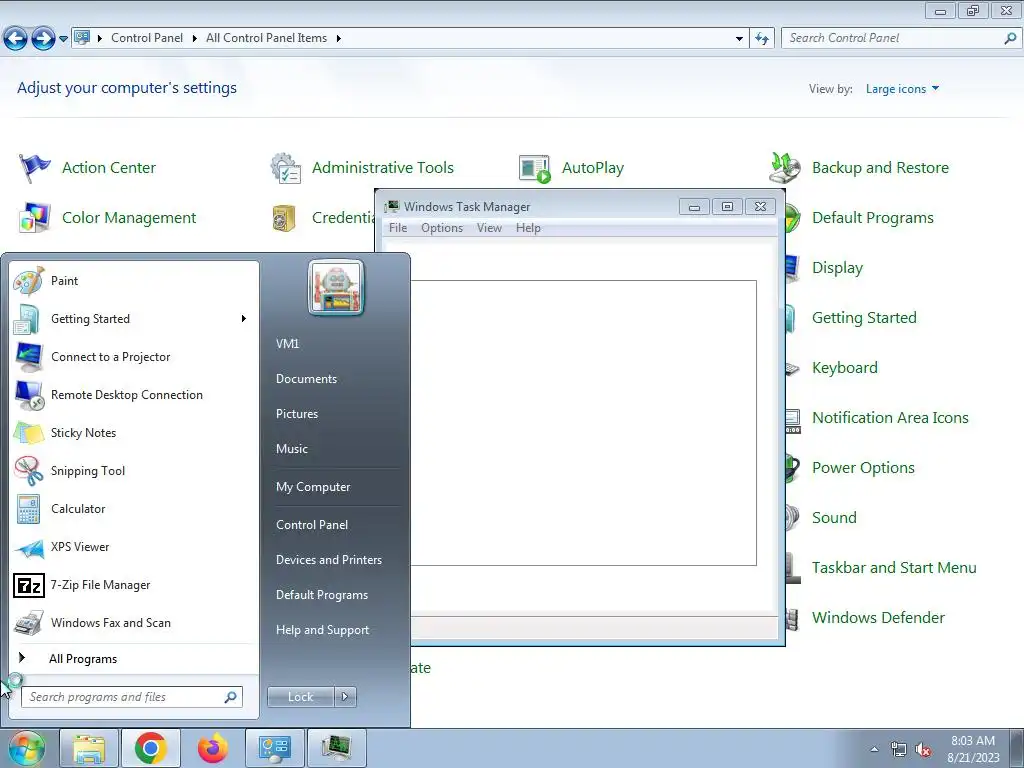Open the Display settings link

click(837, 268)
